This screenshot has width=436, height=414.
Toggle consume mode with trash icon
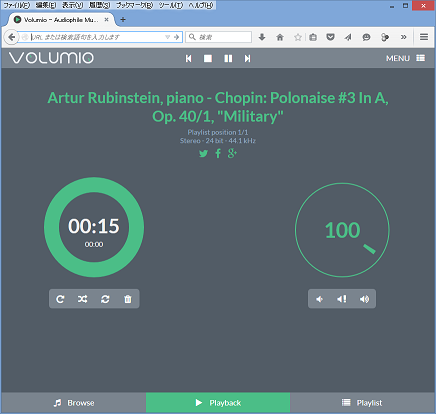coord(128,299)
